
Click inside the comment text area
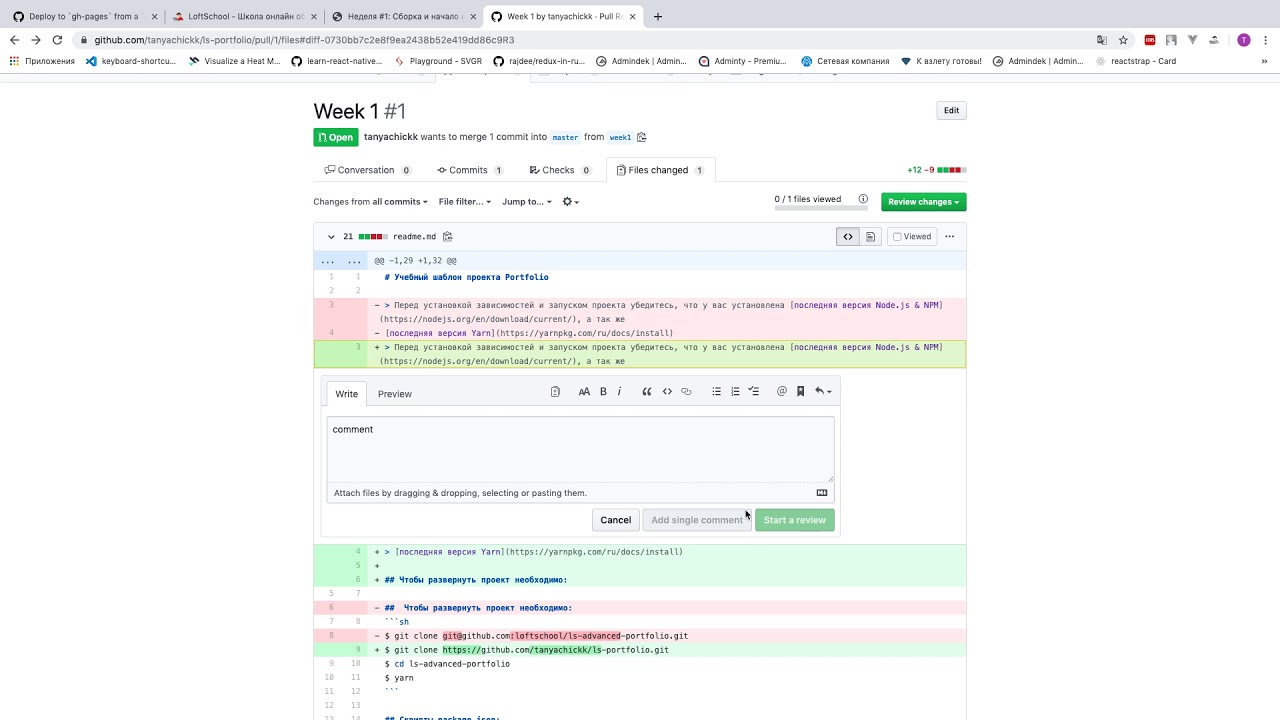580,448
